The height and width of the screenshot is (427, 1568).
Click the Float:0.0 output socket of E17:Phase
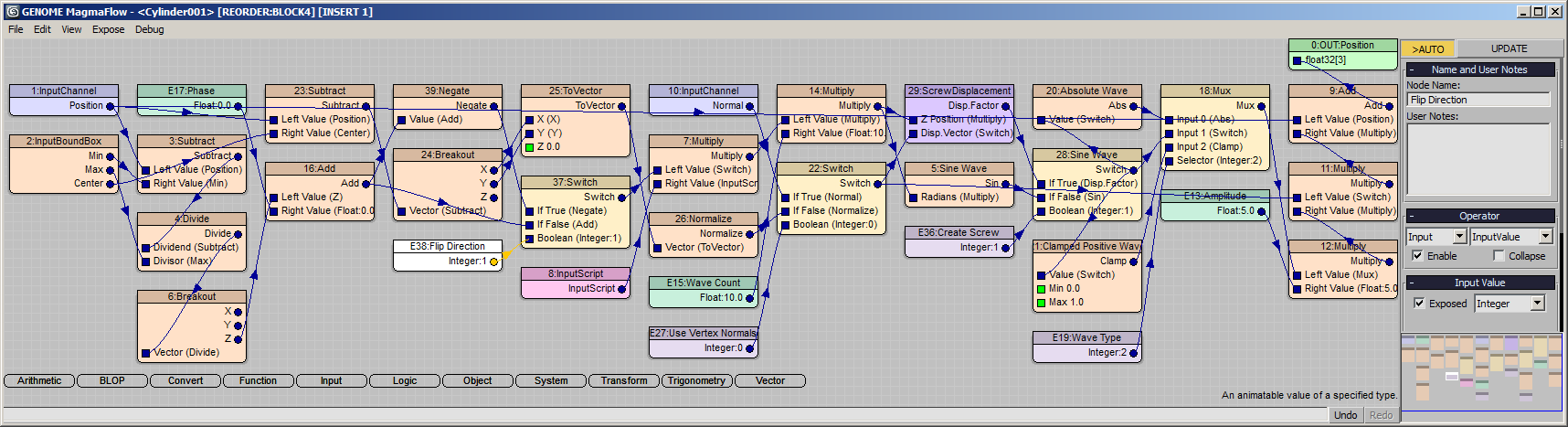(x=238, y=106)
